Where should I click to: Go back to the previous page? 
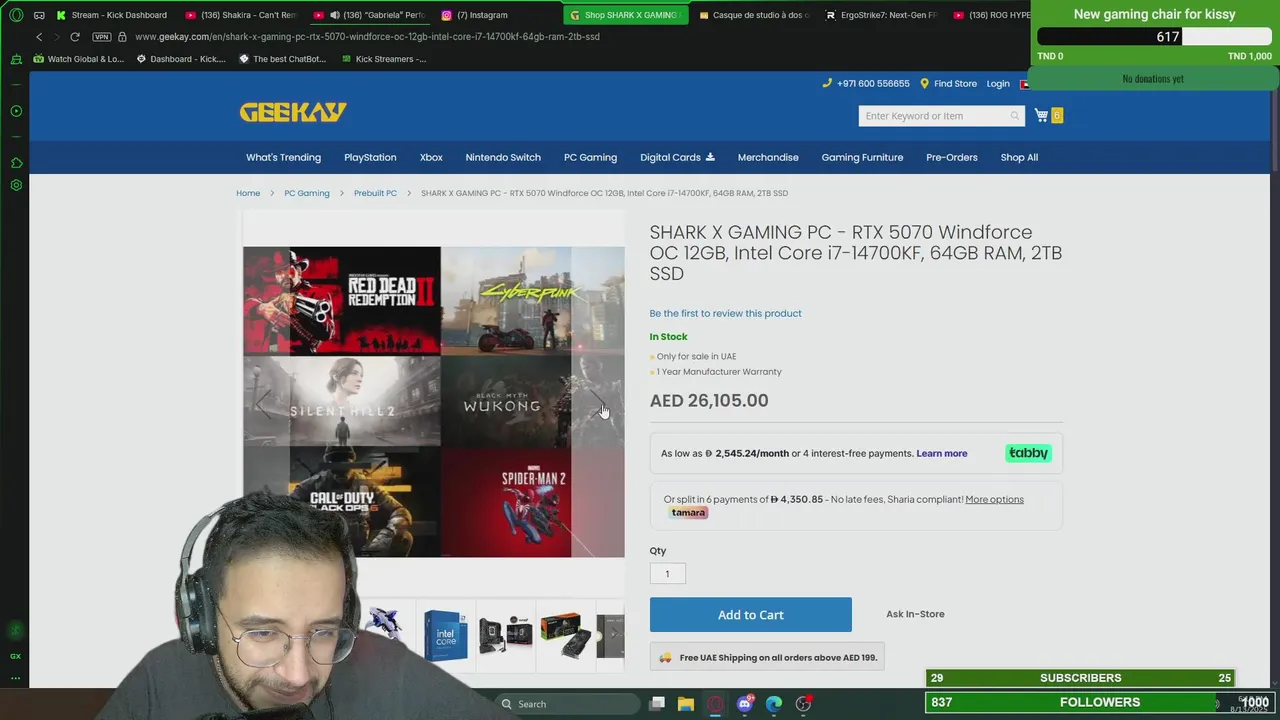[x=39, y=37]
